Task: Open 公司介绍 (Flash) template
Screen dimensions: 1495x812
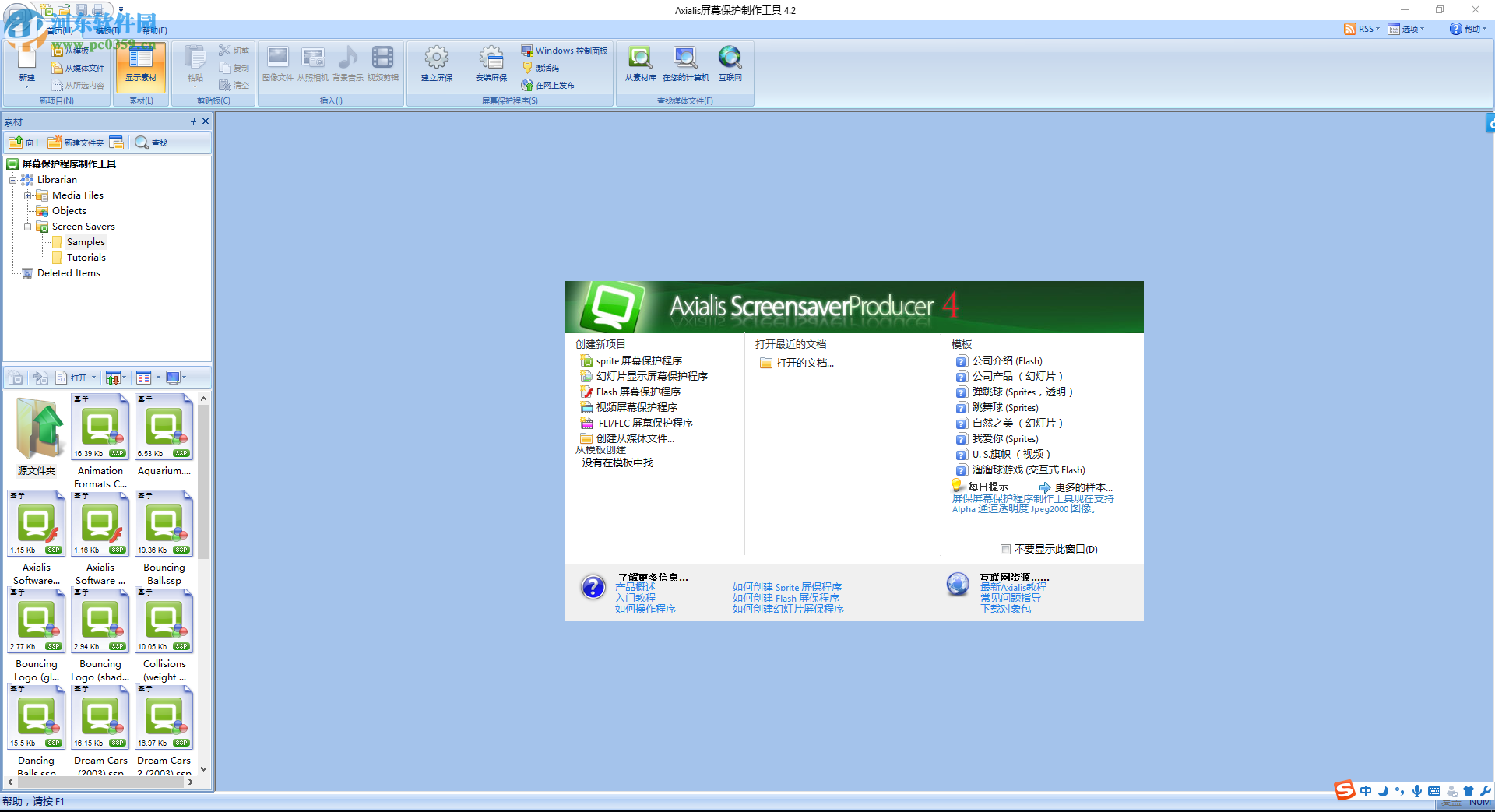Action: click(1004, 360)
